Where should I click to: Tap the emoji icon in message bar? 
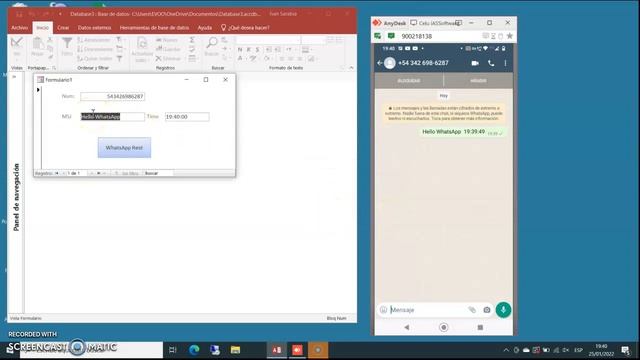pyautogui.click(x=383, y=310)
